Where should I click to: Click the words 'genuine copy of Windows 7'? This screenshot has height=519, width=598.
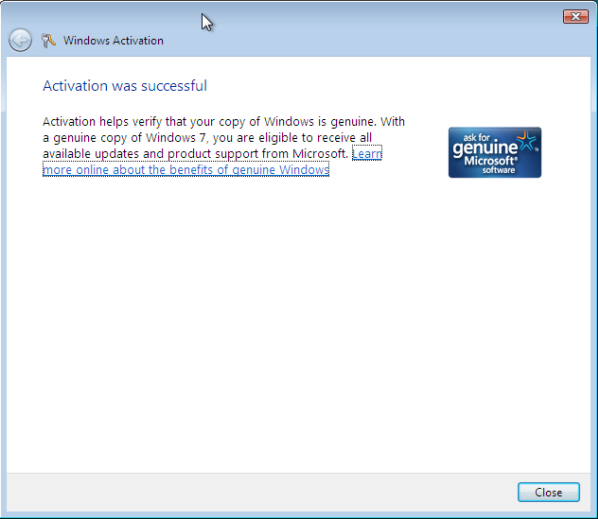130,138
